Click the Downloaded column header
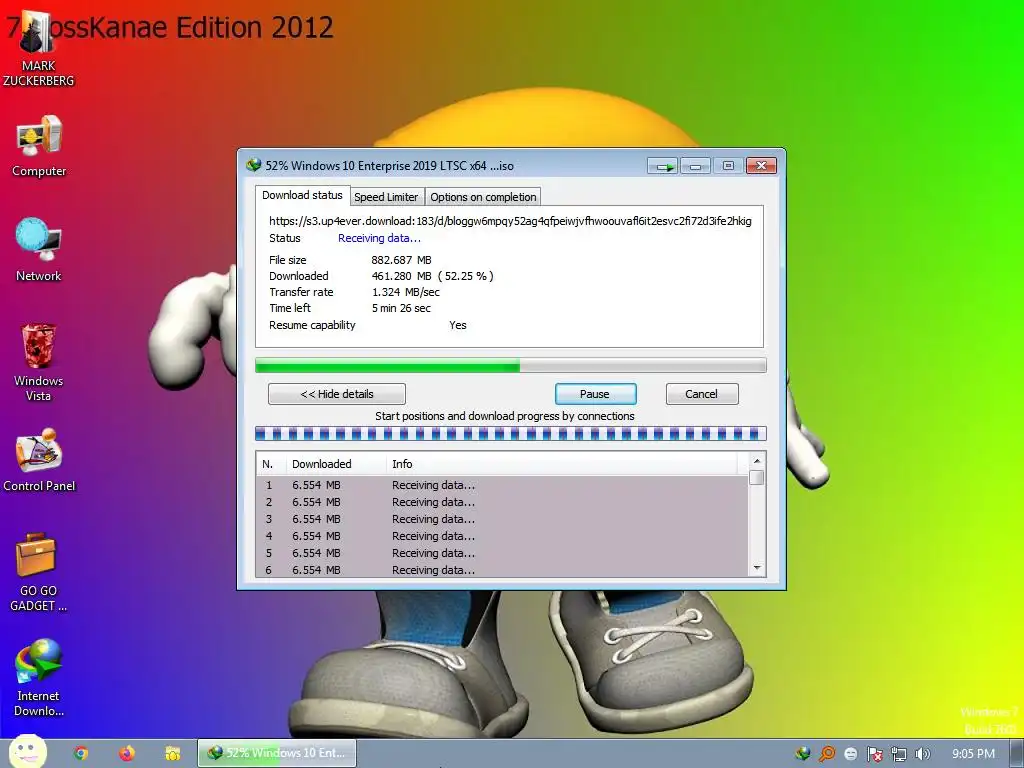The width and height of the screenshot is (1024, 768). point(335,464)
